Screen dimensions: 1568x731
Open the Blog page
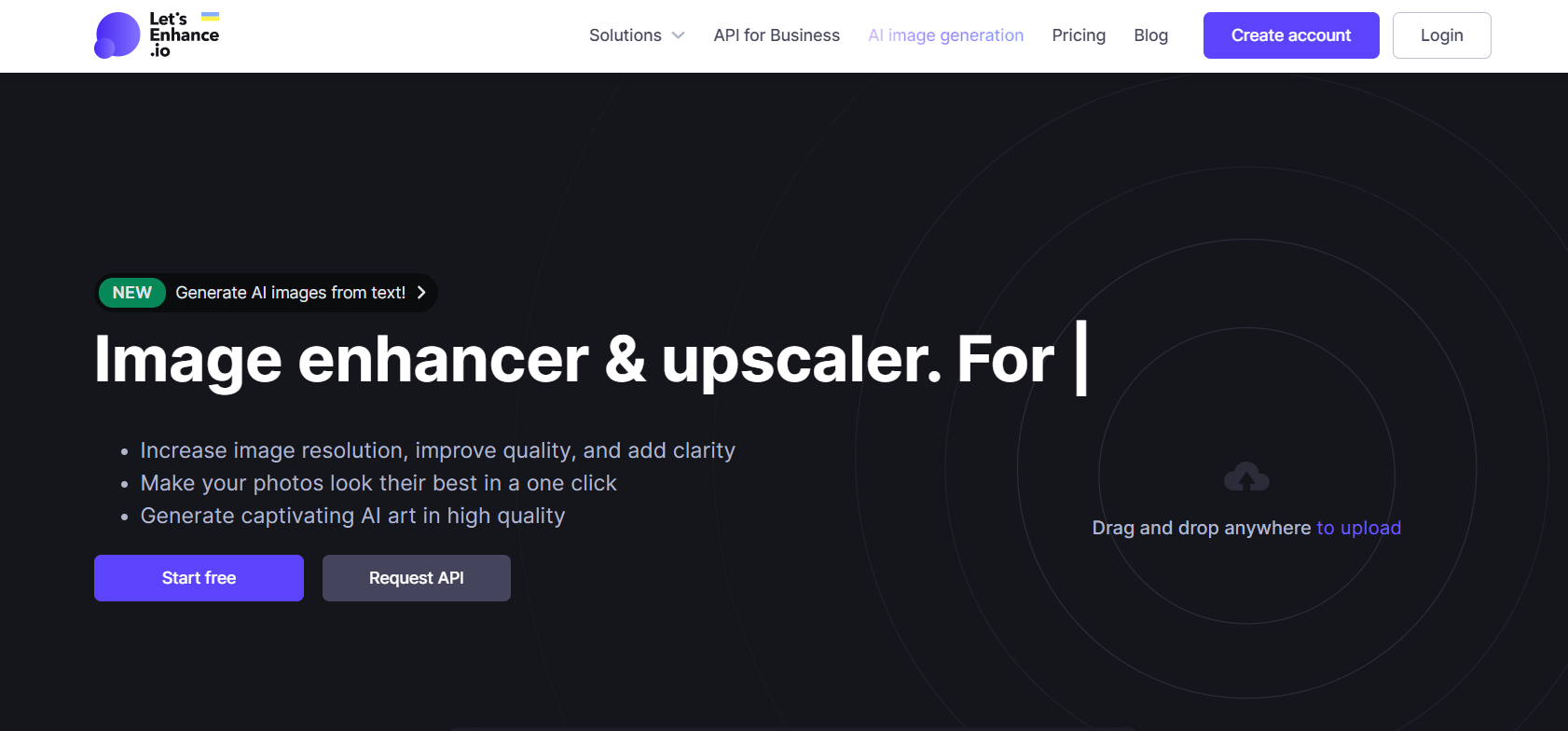(1150, 35)
